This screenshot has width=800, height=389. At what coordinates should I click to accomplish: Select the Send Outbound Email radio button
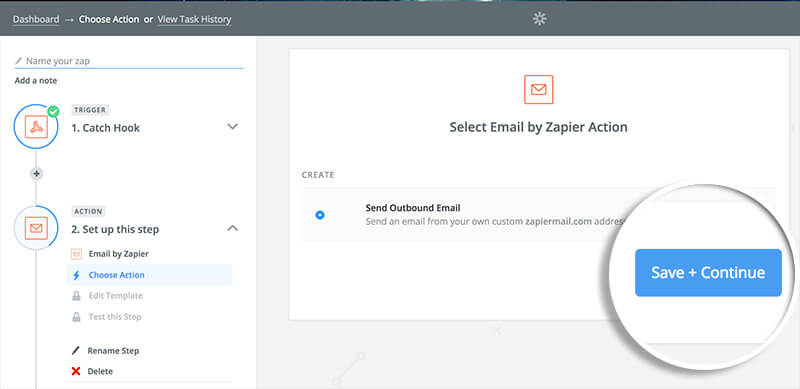pyautogui.click(x=320, y=215)
